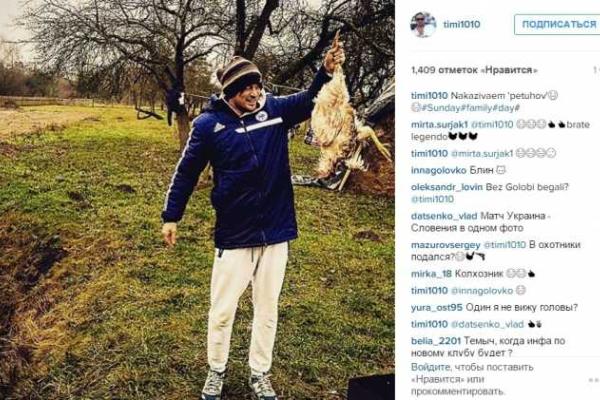
Task: Open the more options dots icon
Action: tap(594, 379)
